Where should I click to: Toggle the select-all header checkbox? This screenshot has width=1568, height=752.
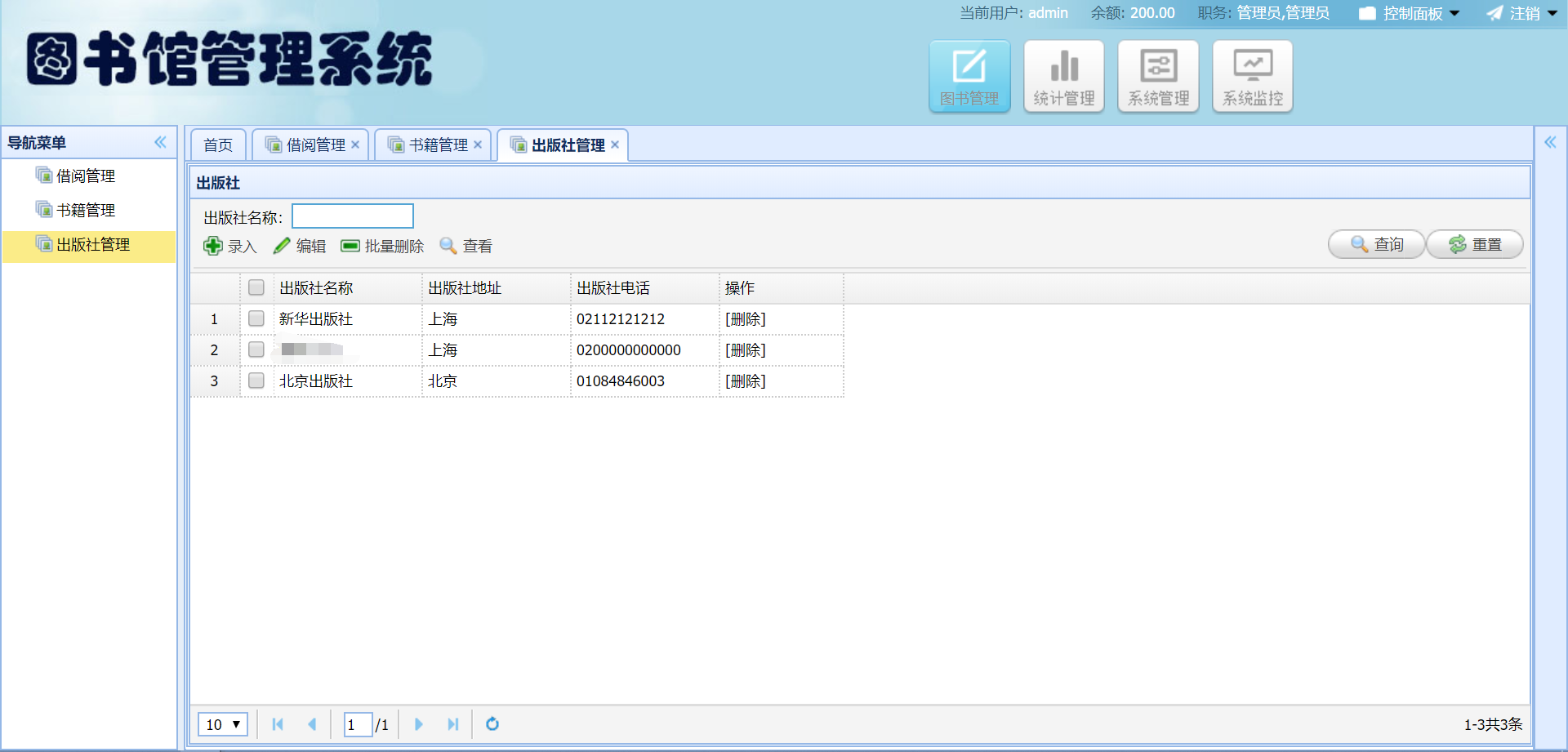pyautogui.click(x=256, y=287)
